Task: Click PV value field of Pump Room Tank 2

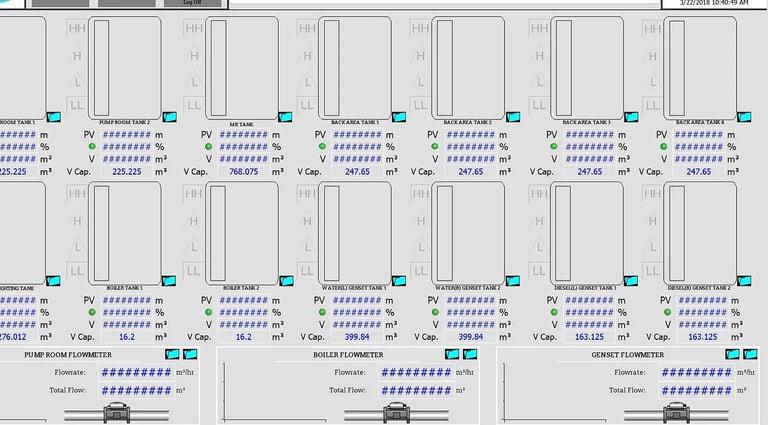Action: click(x=127, y=135)
